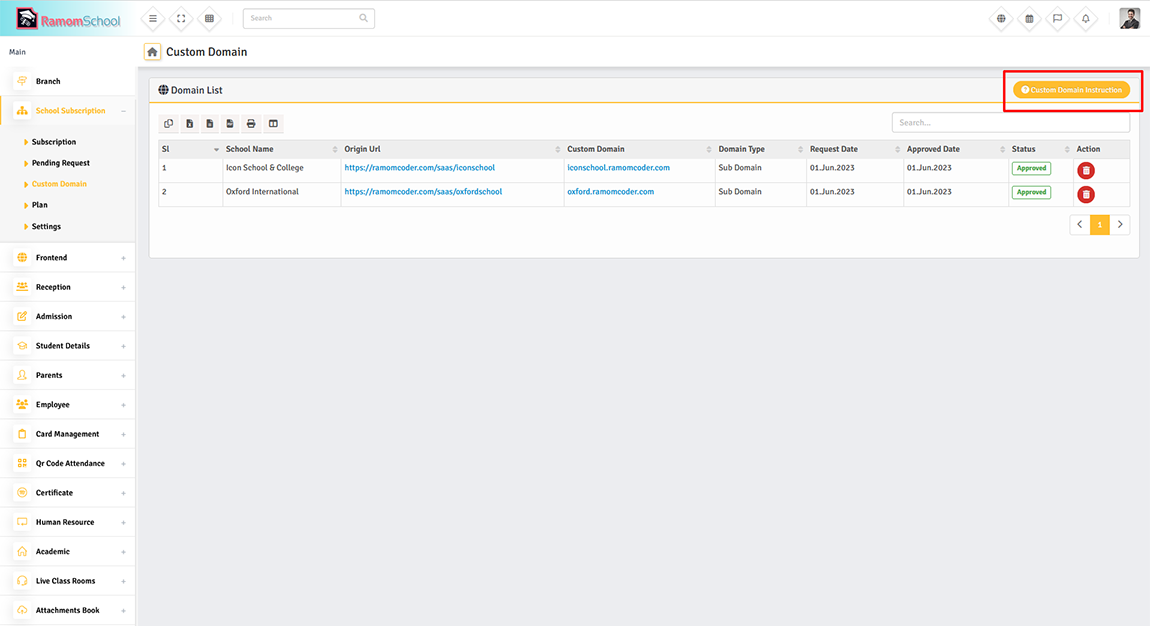Select Plan in the subscription submenu

[40, 205]
